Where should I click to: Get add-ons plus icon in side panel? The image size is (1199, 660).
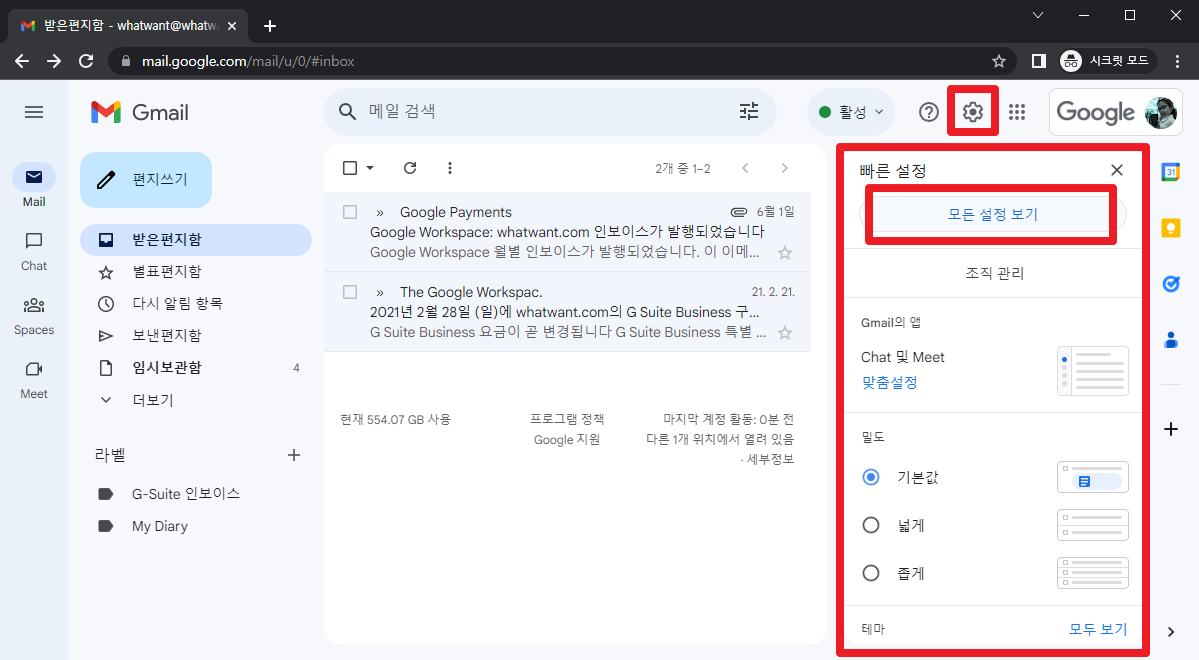[x=1171, y=429]
